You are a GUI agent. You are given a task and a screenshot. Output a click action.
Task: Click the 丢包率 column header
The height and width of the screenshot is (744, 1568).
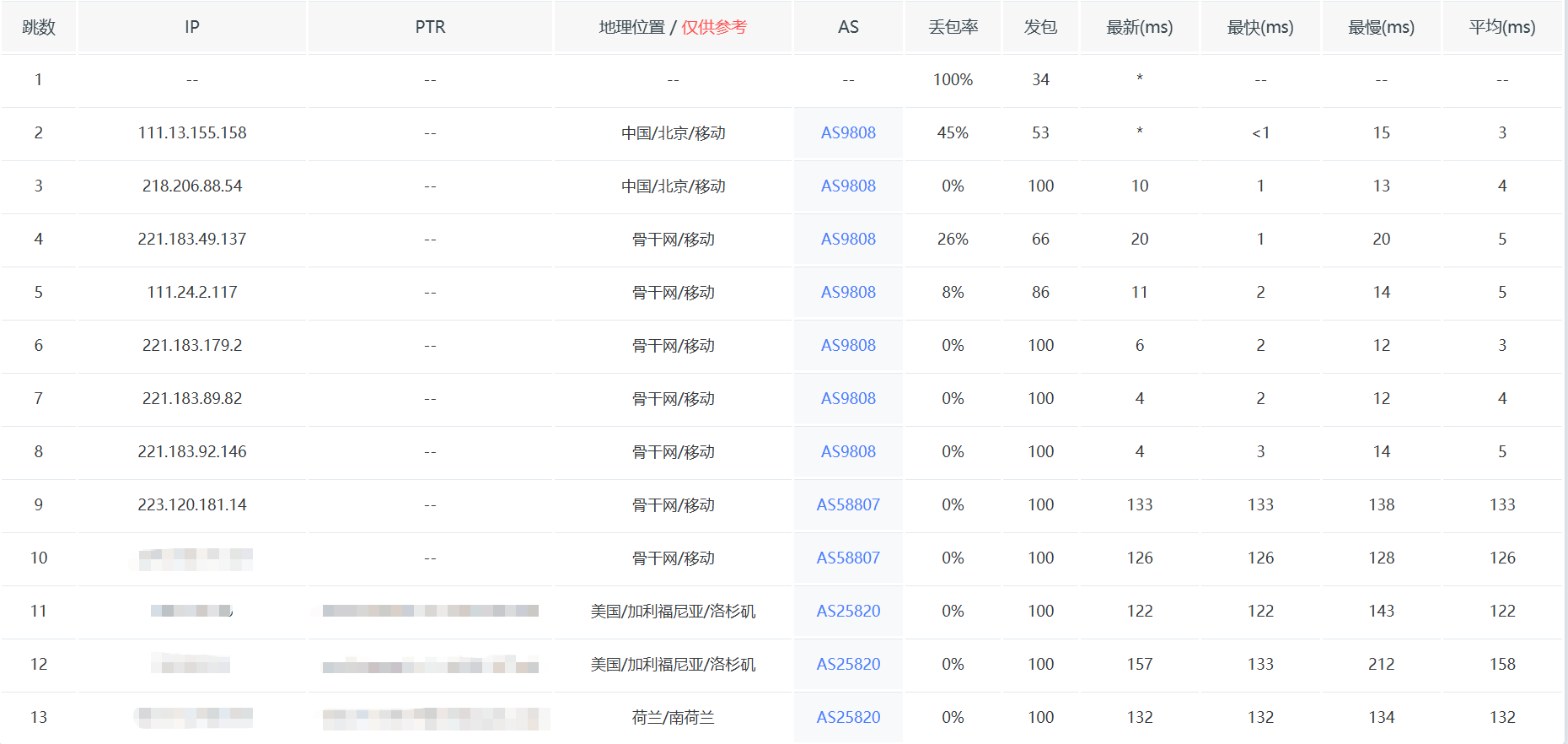(953, 27)
